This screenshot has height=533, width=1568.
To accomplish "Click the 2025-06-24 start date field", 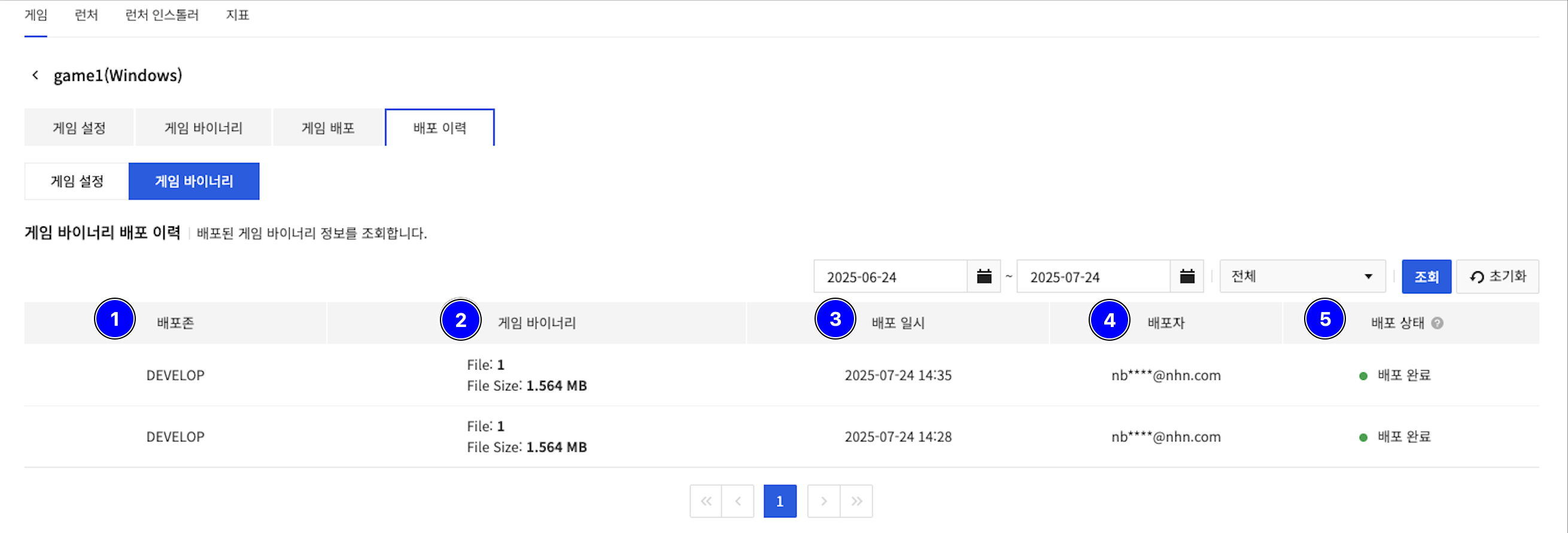I will (x=890, y=277).
